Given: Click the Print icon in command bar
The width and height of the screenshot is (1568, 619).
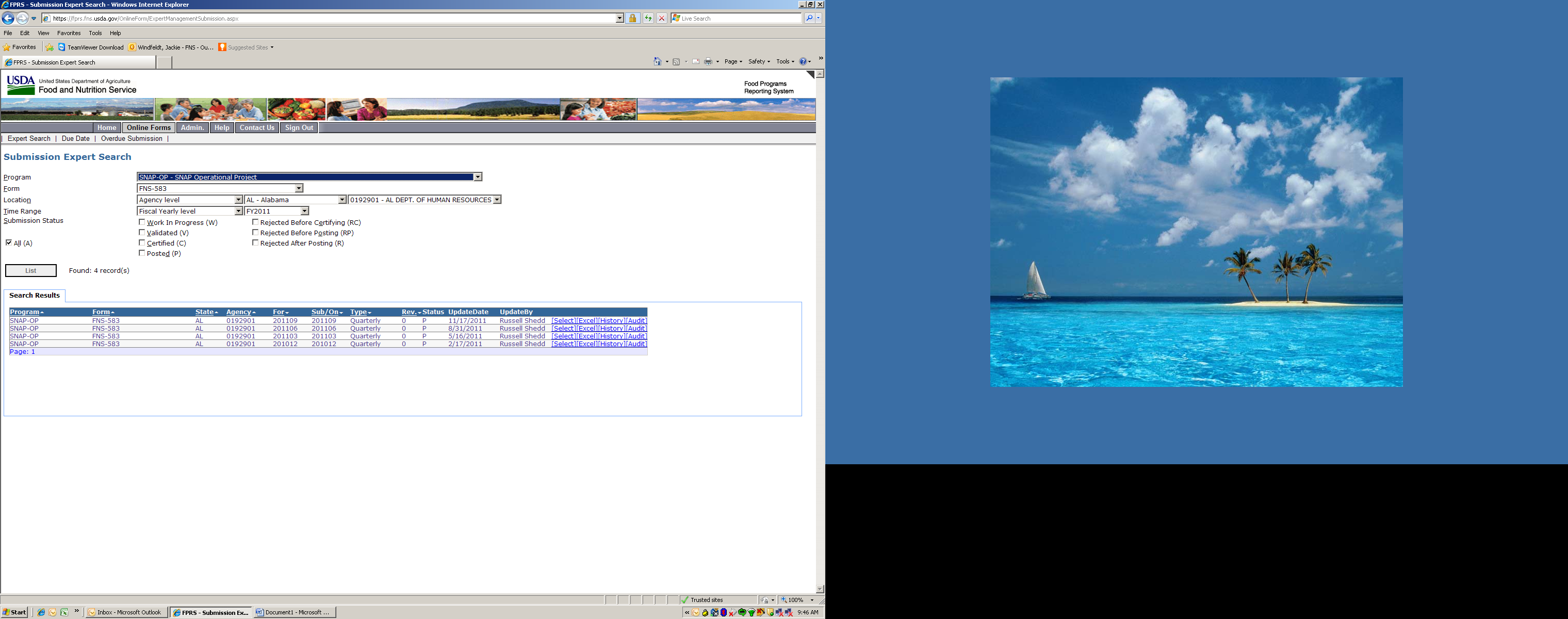Looking at the screenshot, I should click(x=708, y=61).
